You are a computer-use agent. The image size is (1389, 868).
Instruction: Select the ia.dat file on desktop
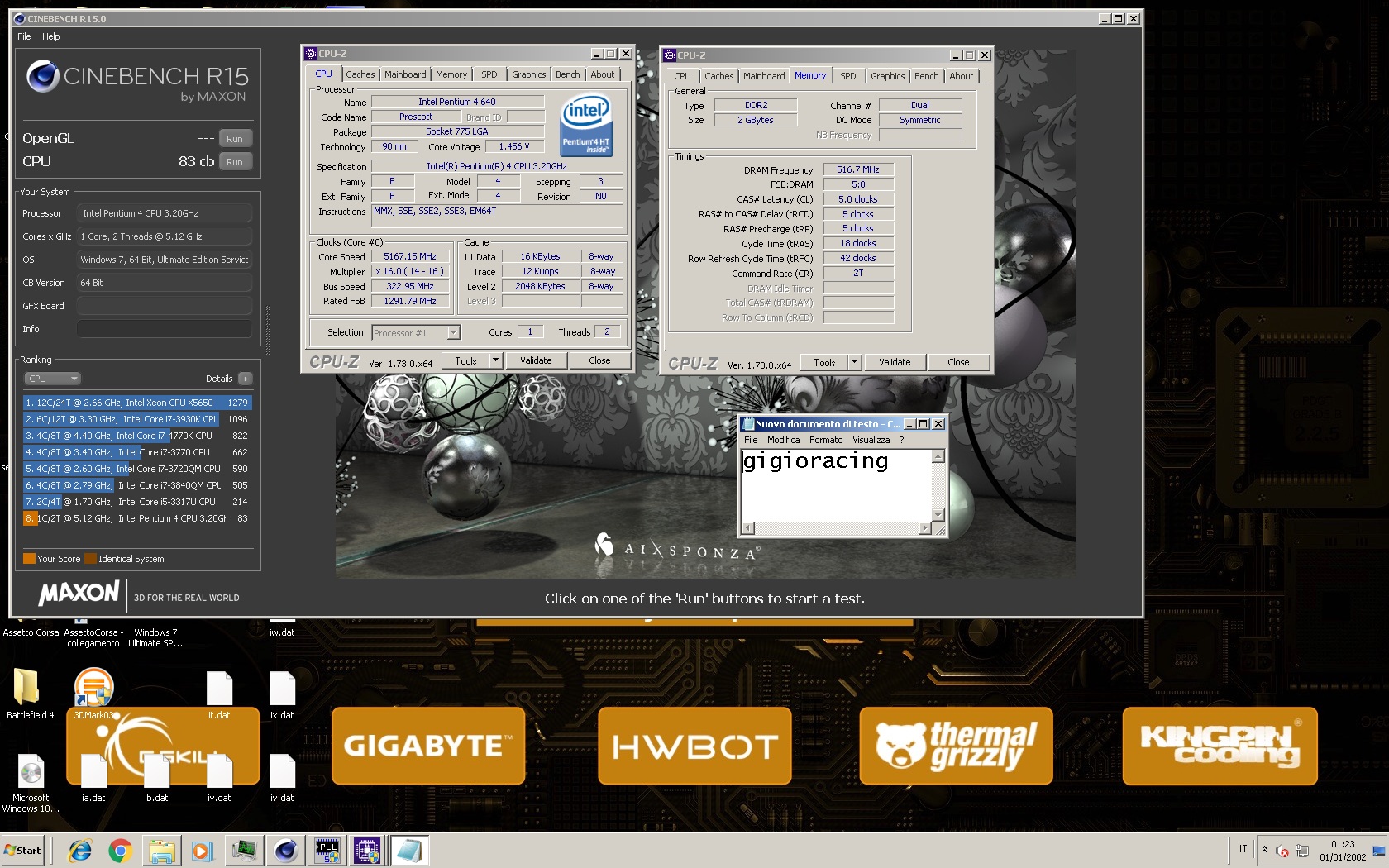(93, 778)
